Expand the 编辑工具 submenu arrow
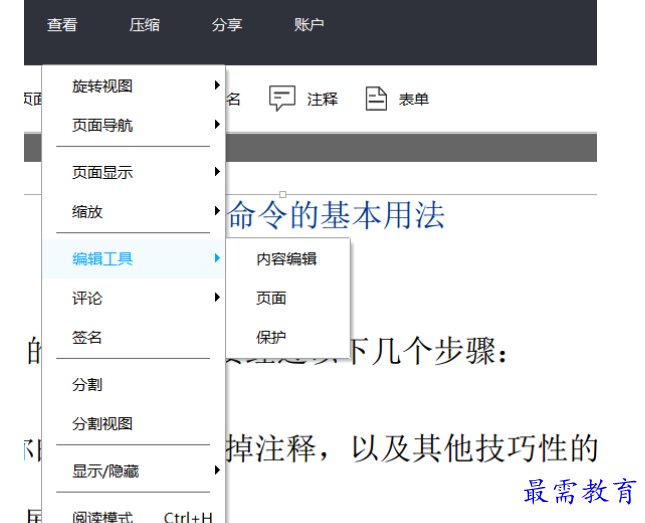 pos(217,258)
